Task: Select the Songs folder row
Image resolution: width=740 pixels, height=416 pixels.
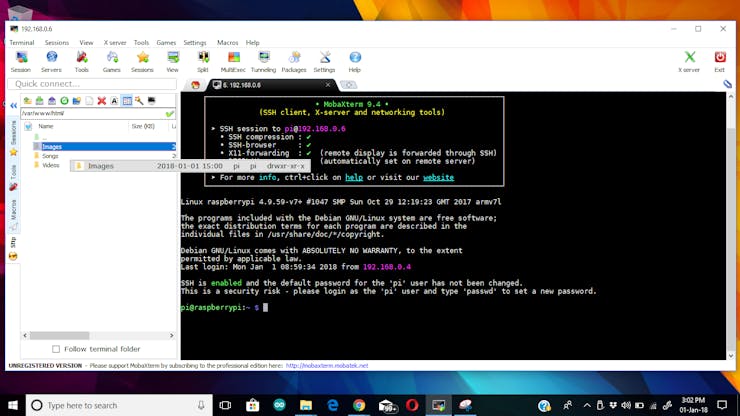Action: pos(98,156)
